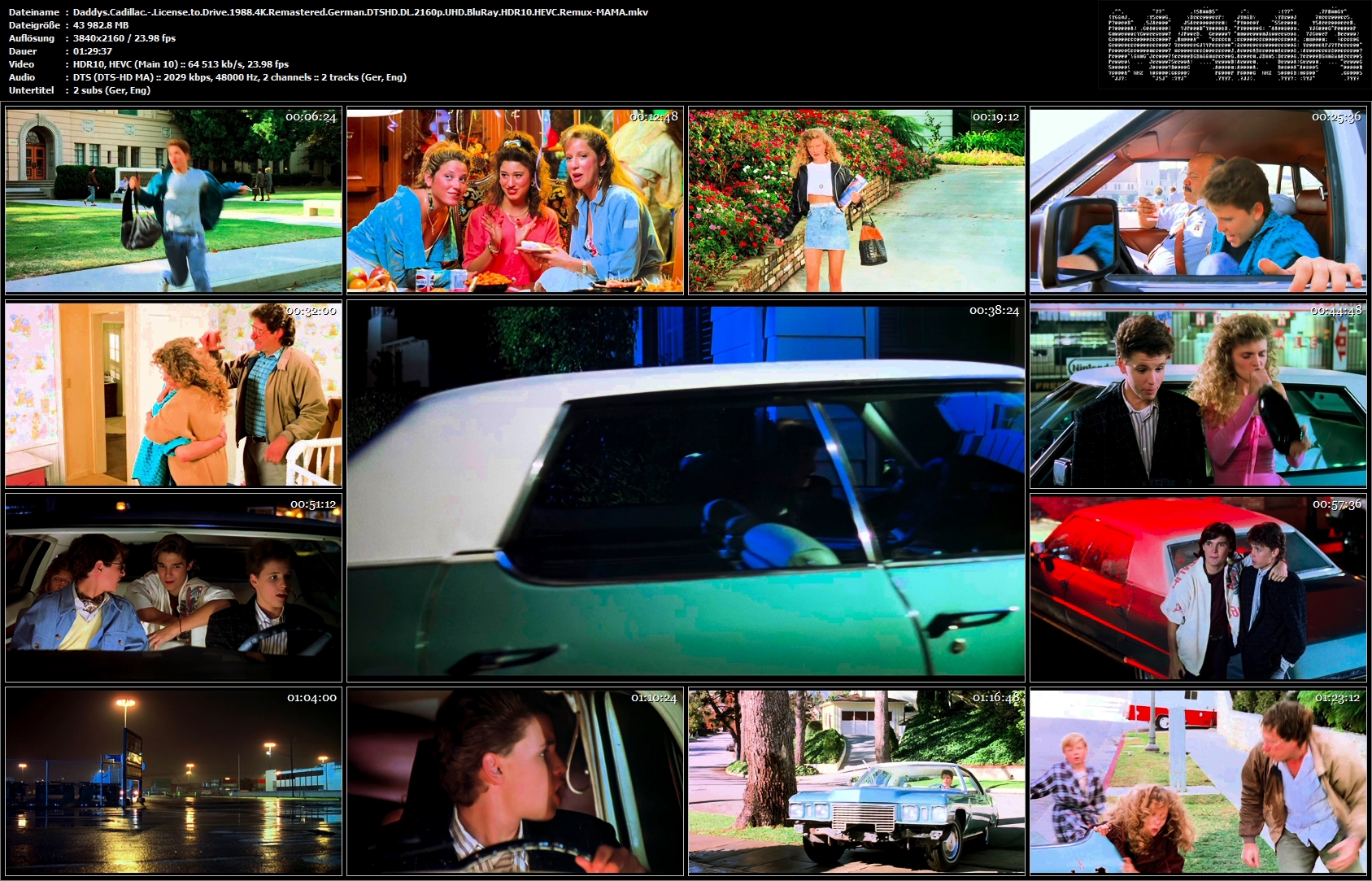Screen dimensions: 1372x881
Task: Click the 00:38:24 timestamp label
Action: (x=994, y=311)
